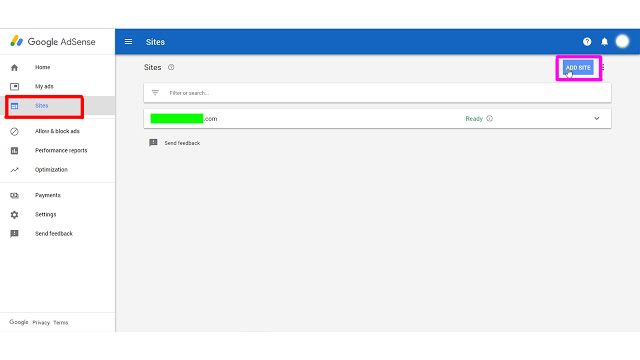The height and width of the screenshot is (360, 640).
Task: Click the Sites title in blue header
Action: tap(156, 42)
